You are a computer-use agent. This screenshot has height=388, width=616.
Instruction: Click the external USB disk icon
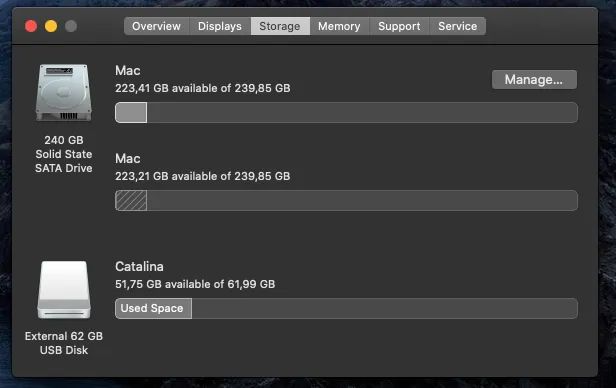tap(64, 289)
